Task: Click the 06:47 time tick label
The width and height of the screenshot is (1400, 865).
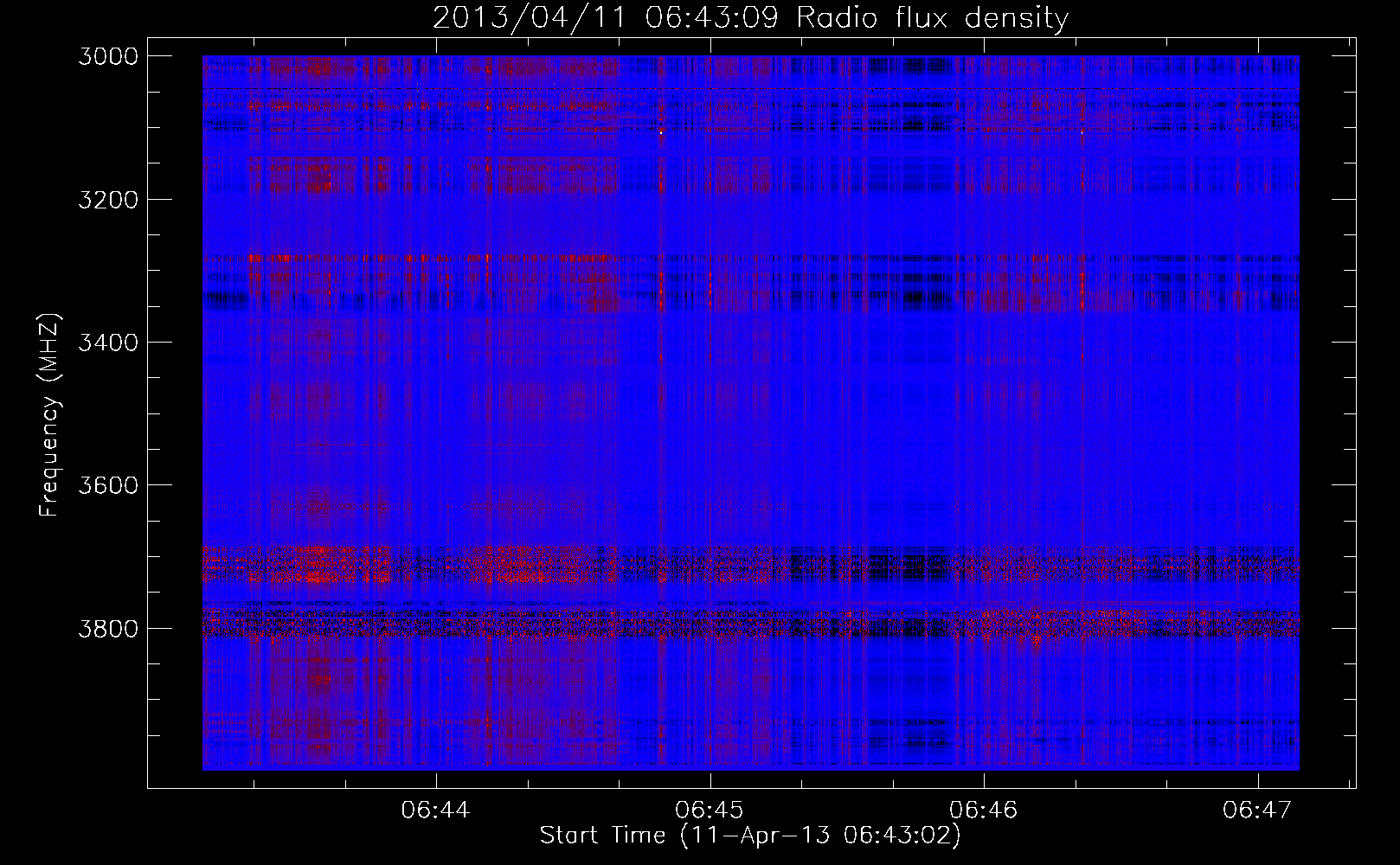Action: tap(1256, 810)
